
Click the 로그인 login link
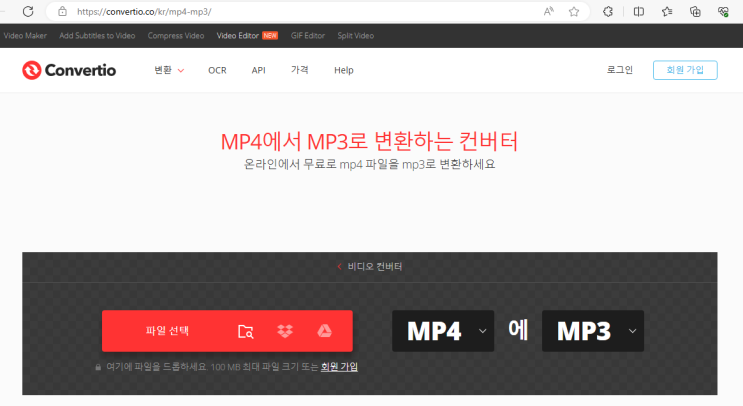pyautogui.click(x=620, y=70)
